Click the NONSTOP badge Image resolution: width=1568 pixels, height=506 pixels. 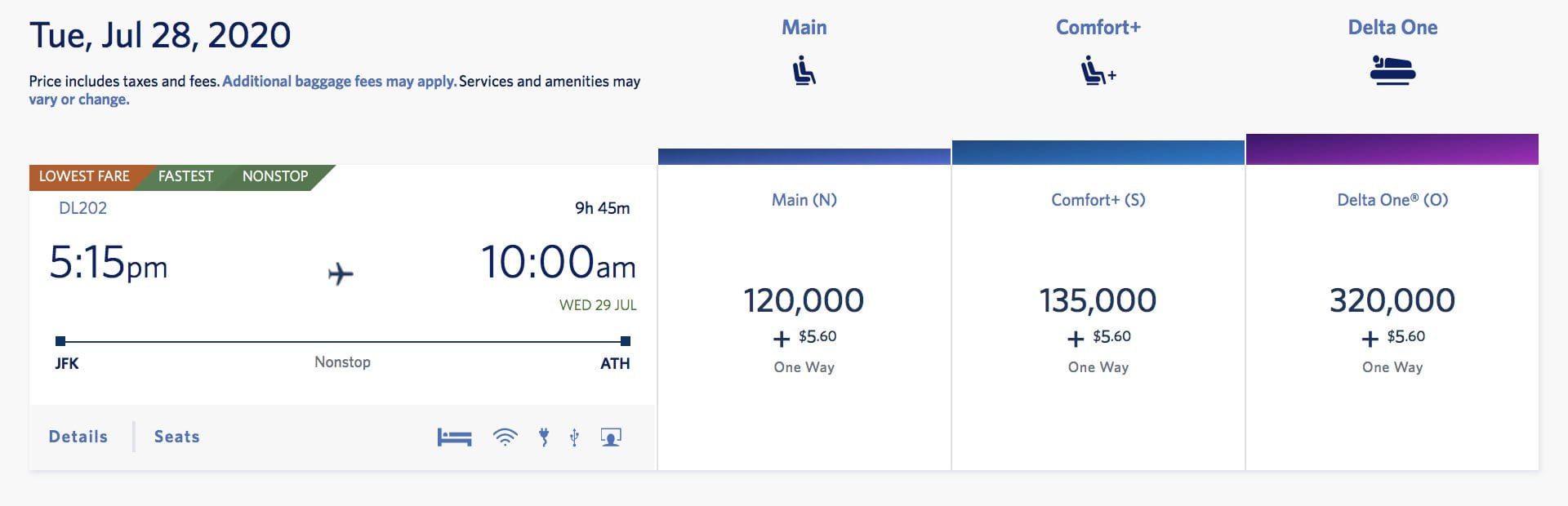274,176
